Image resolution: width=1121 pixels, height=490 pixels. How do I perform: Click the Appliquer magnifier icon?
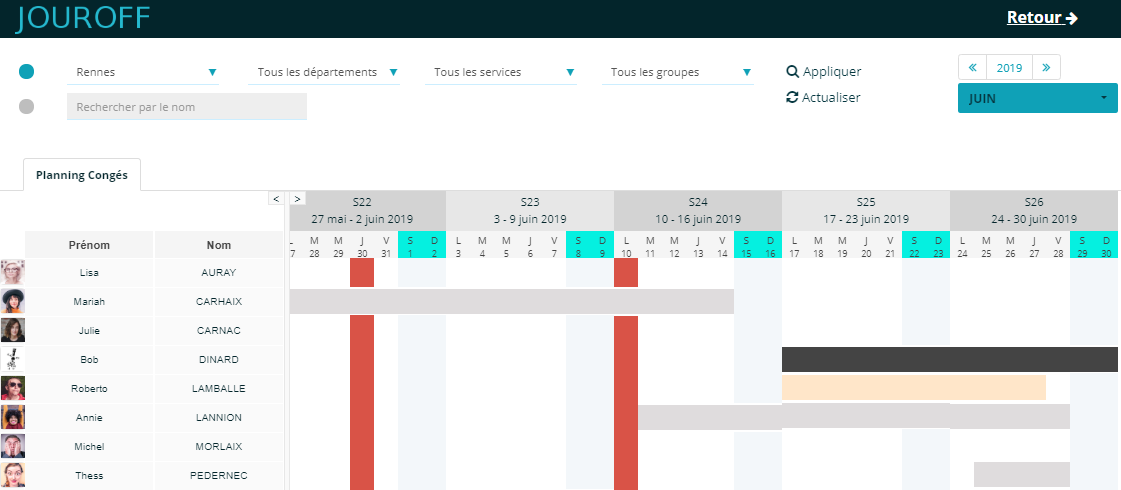pos(793,72)
